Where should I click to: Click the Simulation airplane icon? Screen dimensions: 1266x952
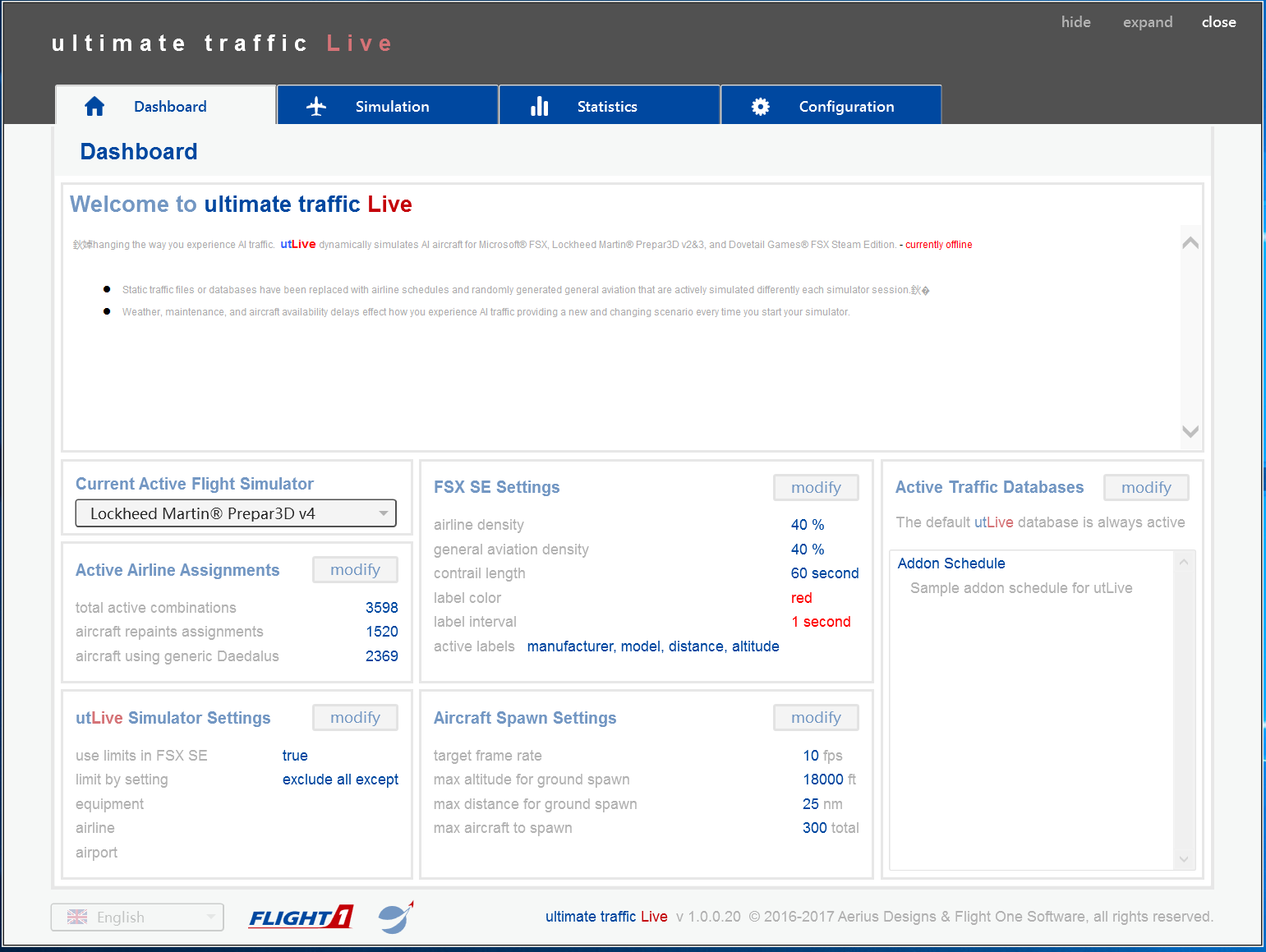(316, 107)
